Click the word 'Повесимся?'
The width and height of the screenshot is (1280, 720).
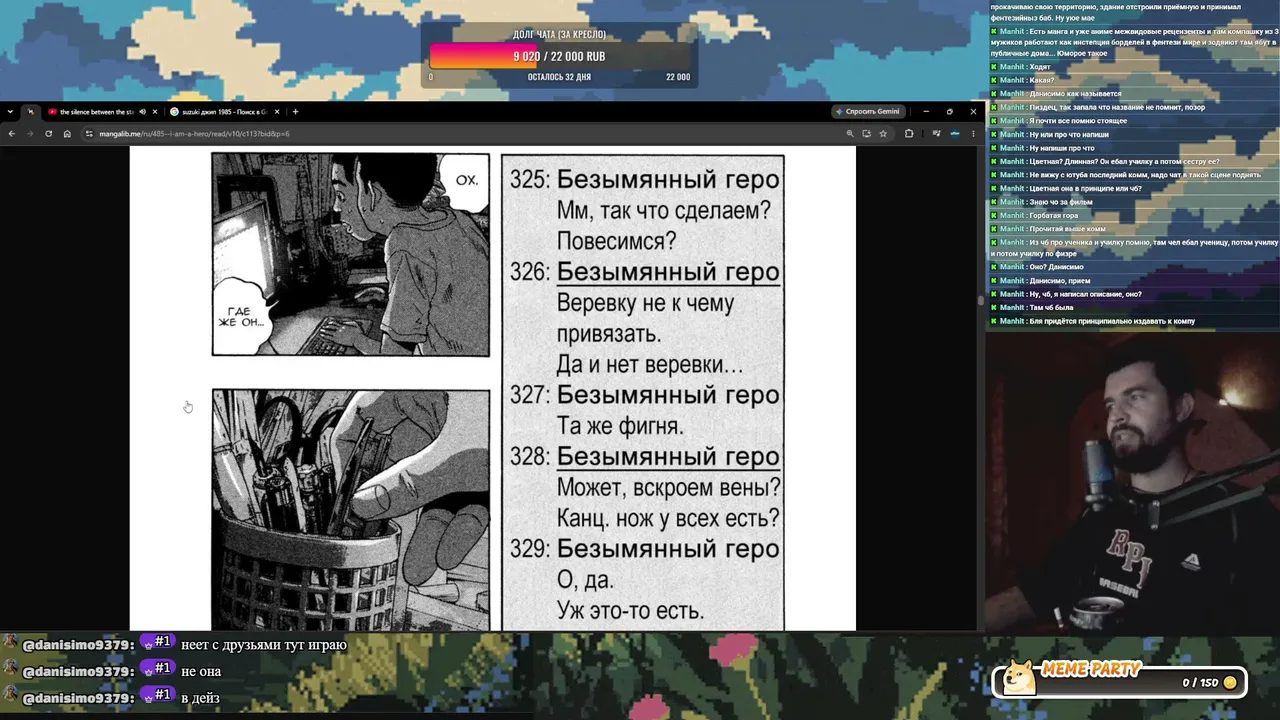point(616,242)
